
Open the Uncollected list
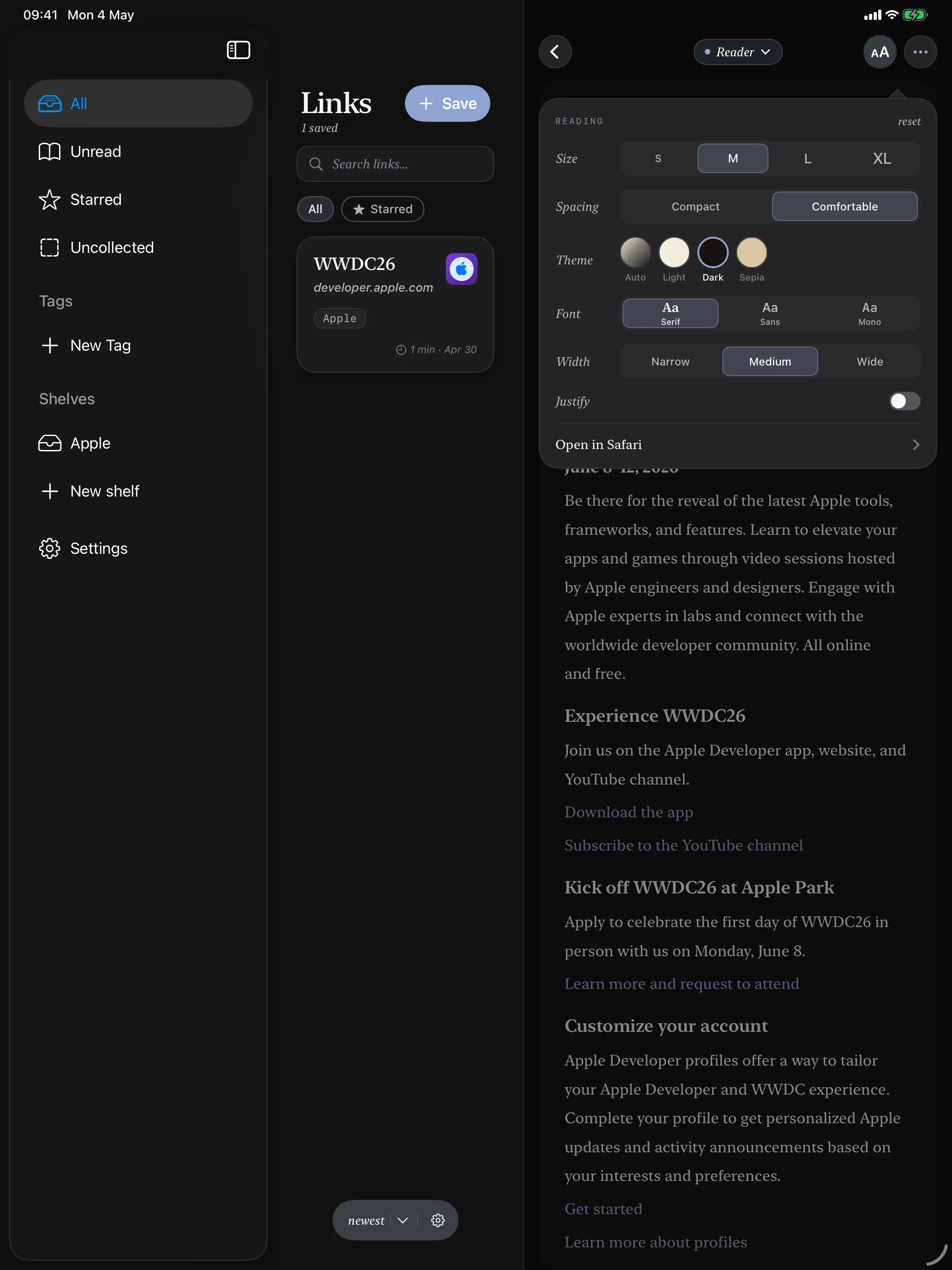point(138,247)
